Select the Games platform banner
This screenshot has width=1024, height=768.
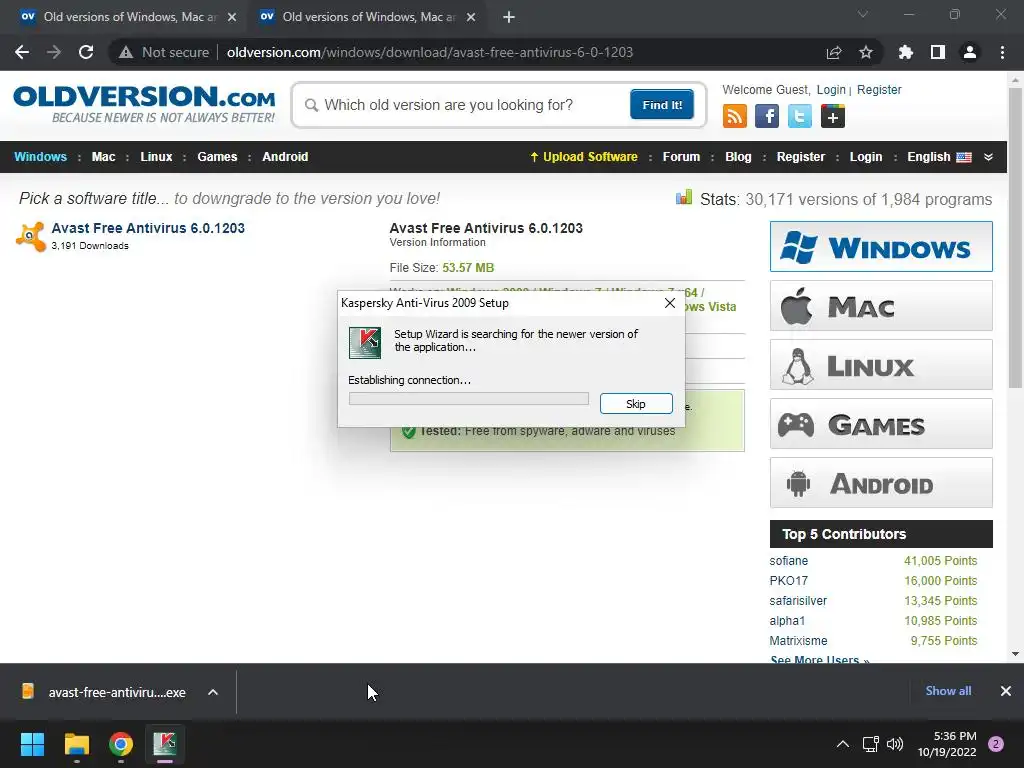[881, 424]
